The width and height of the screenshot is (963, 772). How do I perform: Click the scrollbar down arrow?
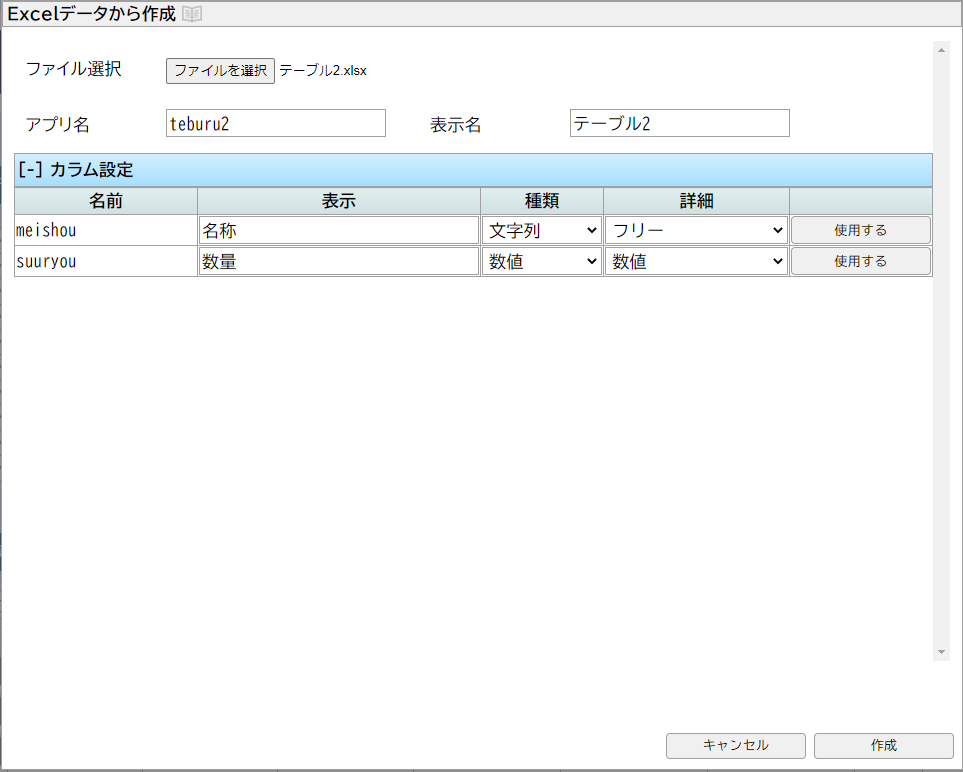941,652
